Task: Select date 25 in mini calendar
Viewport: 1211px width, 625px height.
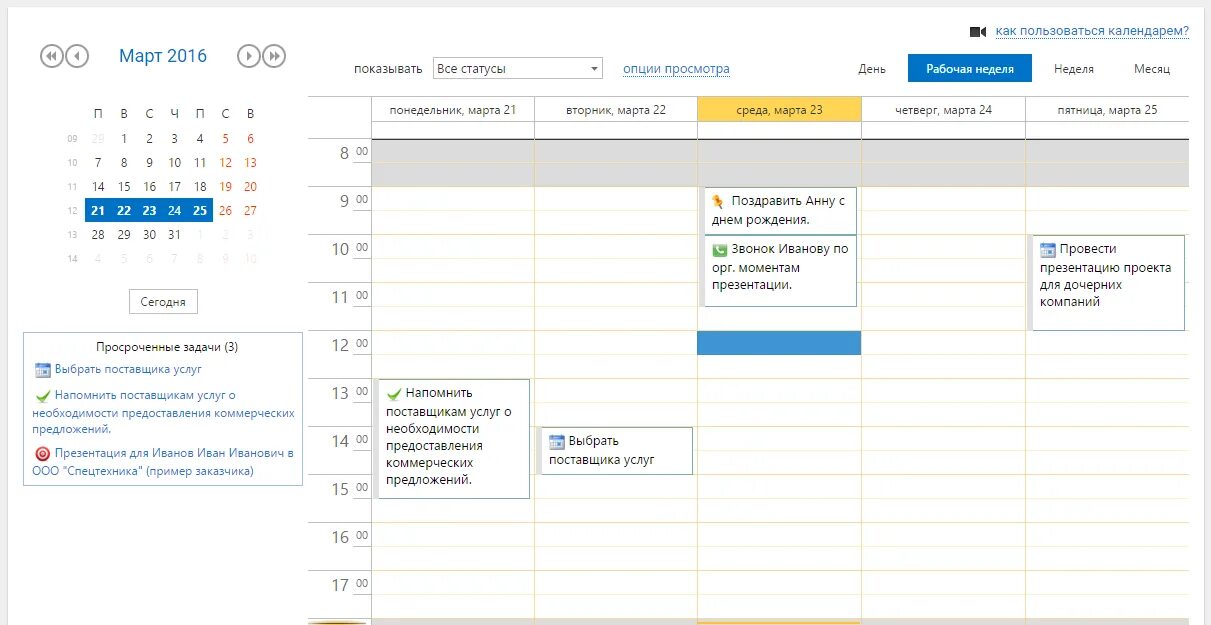Action: click(x=200, y=210)
